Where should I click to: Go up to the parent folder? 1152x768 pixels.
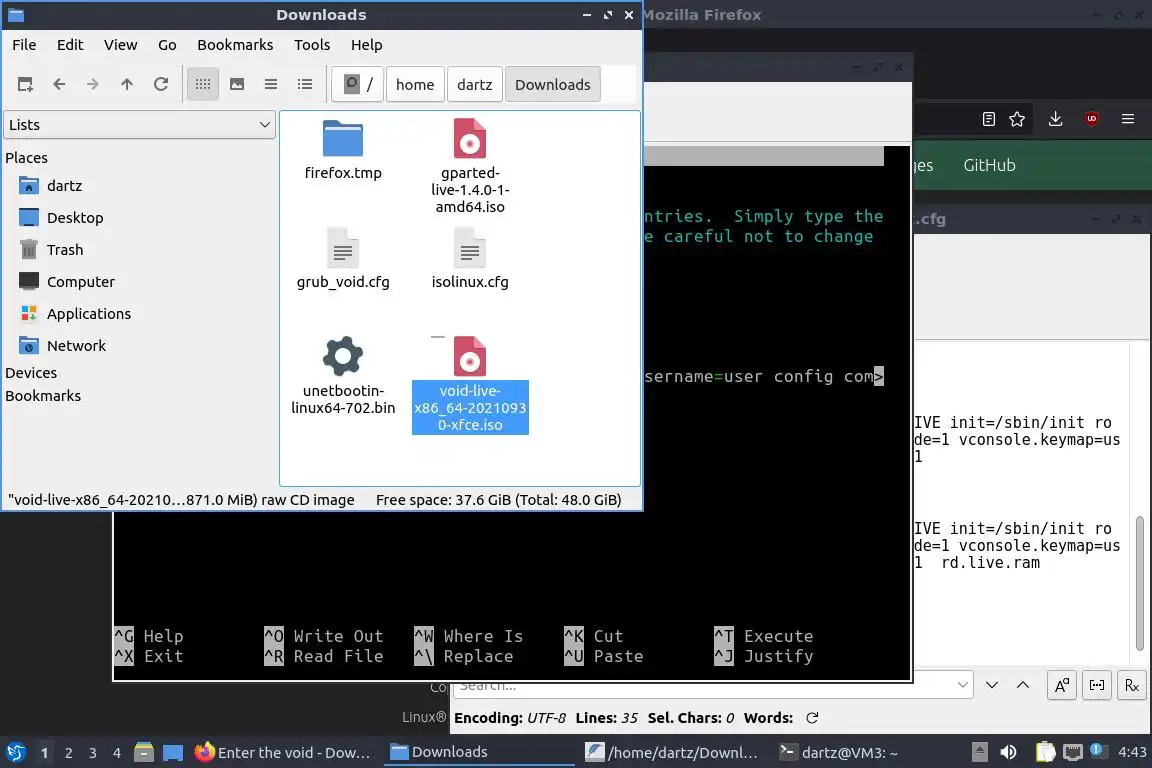(126, 85)
